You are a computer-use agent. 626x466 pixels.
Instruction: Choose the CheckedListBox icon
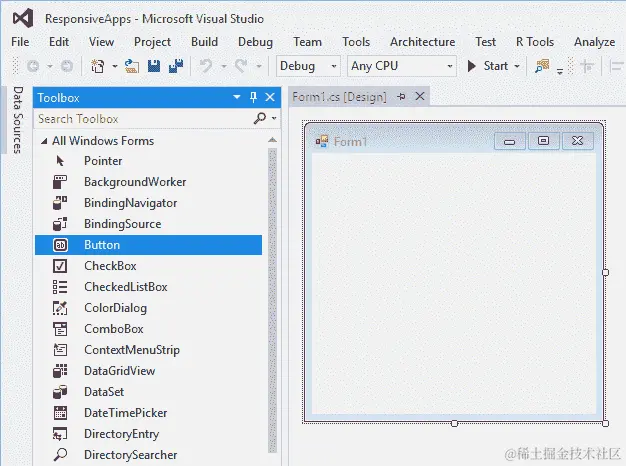tap(60, 287)
